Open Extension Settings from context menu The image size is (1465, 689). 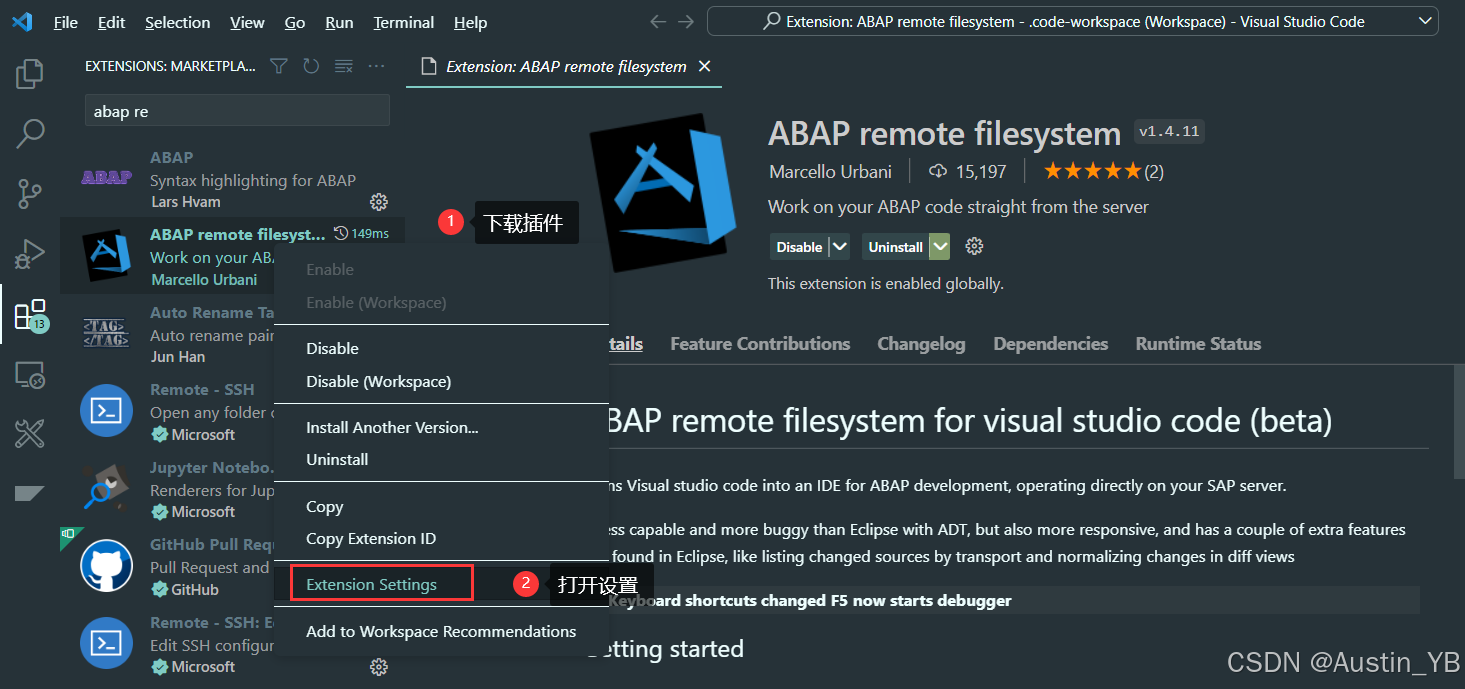click(x=441, y=585)
